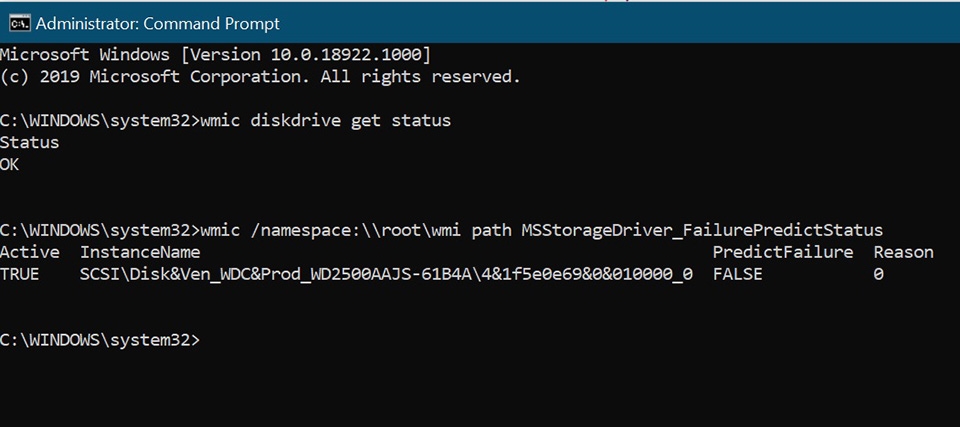
Task: Click the 'TRUE' value under Active
Action: click(20, 274)
